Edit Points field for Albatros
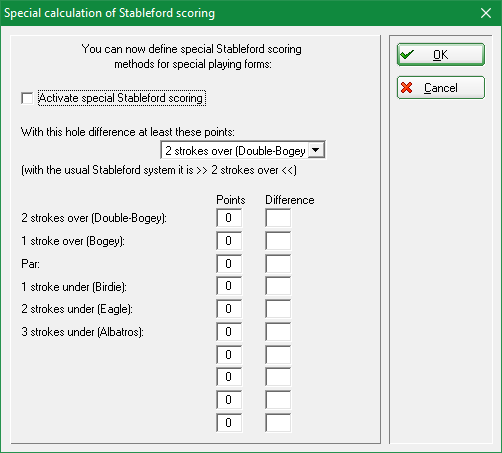 click(x=229, y=332)
